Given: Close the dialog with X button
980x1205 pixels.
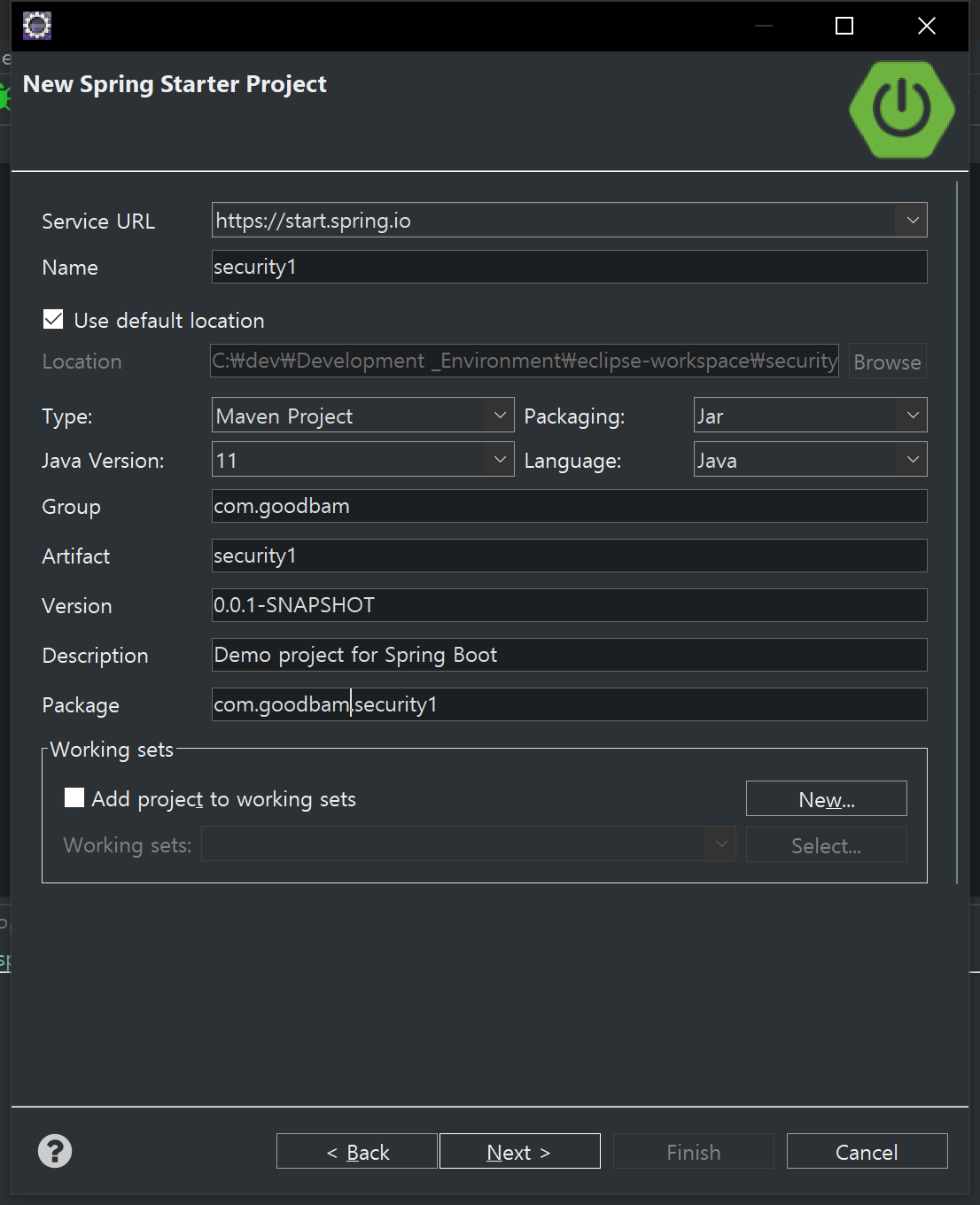Looking at the screenshot, I should (927, 26).
